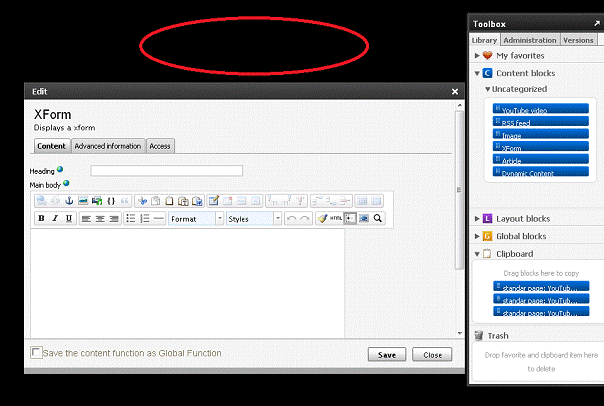Switch to the Advanced information tab
The width and height of the screenshot is (604, 406).
click(107, 146)
